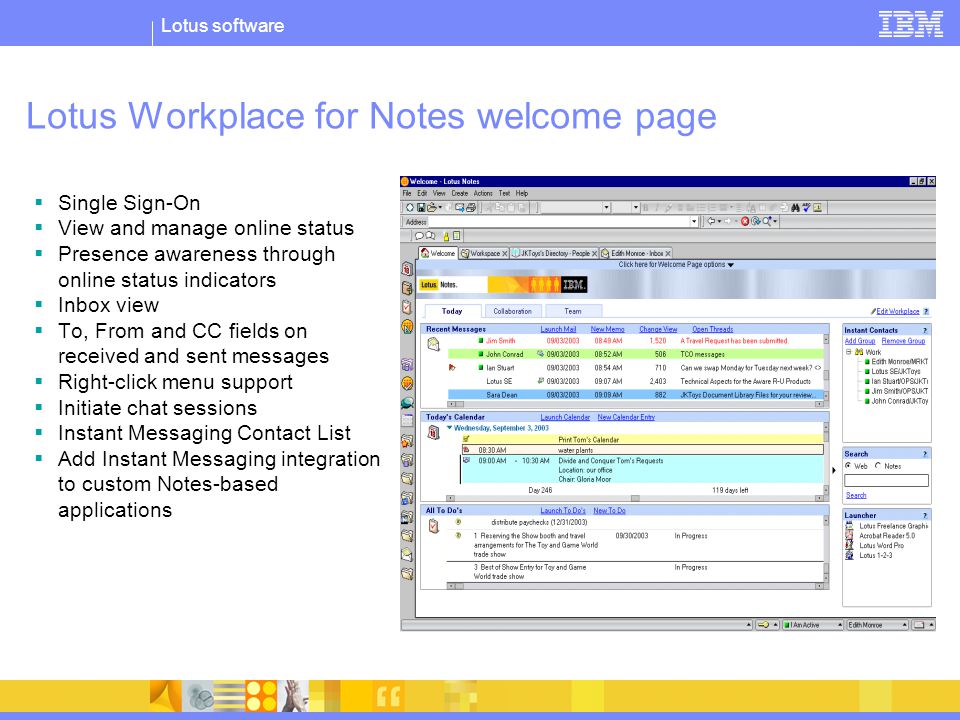Viewport: 960px width, 720px height.
Task: Open the font size dropdown in the toolbar
Action: (636, 208)
